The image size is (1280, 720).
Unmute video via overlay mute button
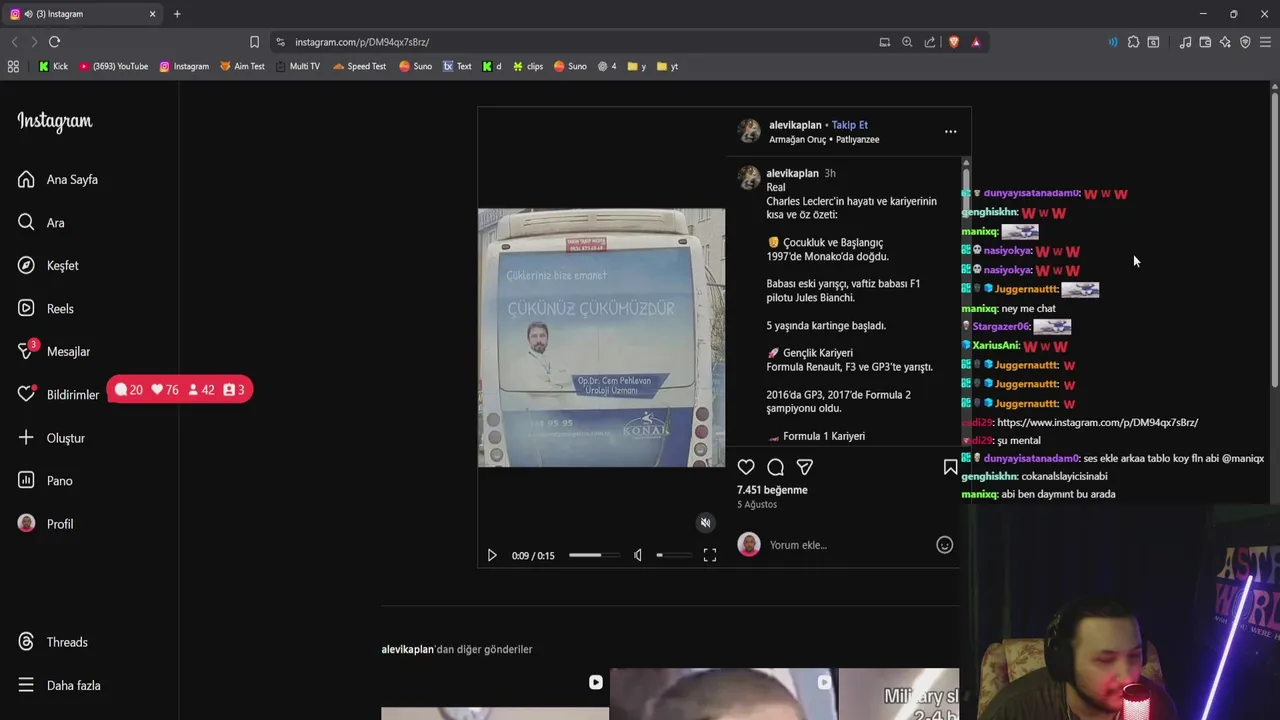pyautogui.click(x=705, y=523)
